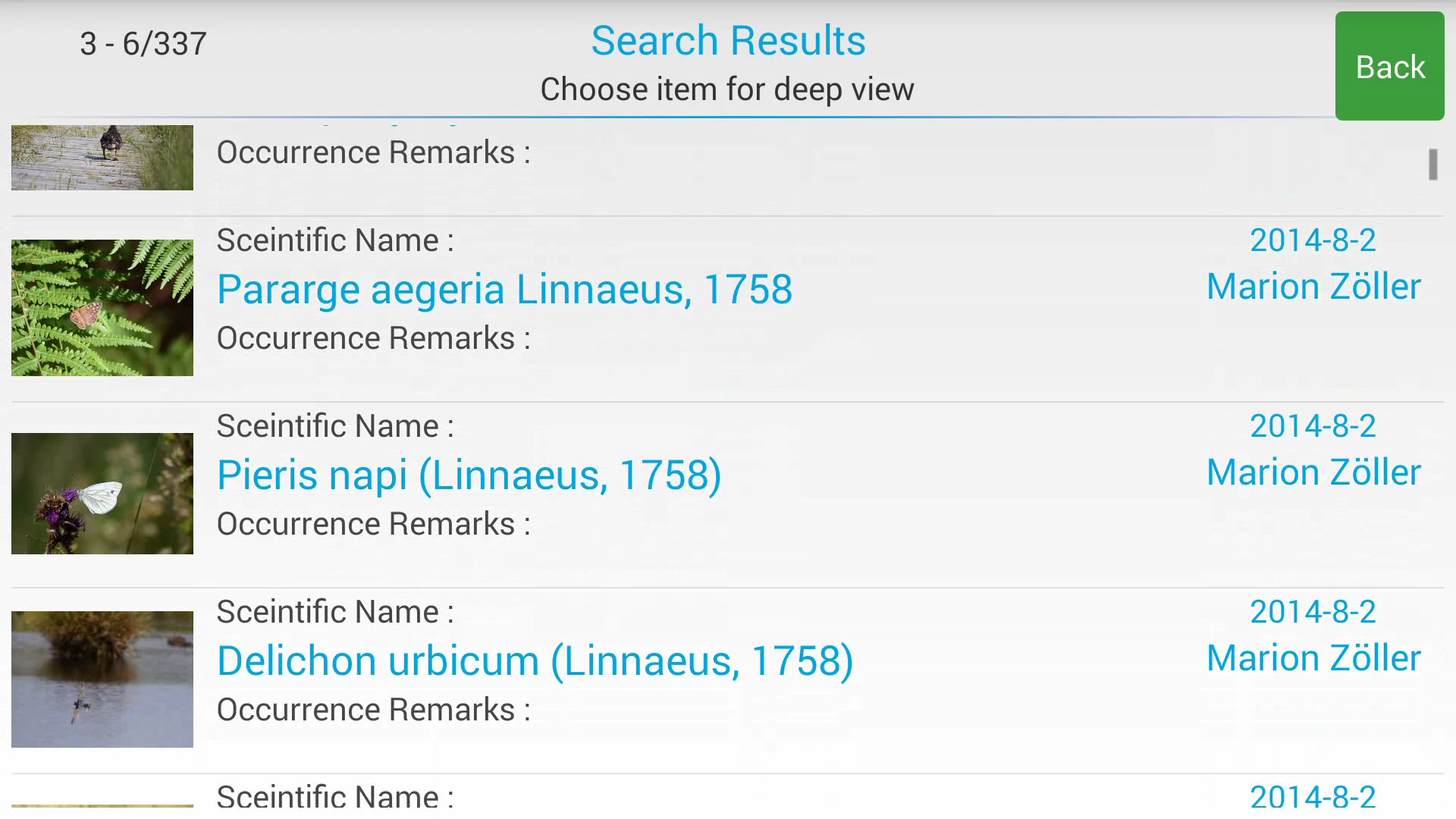Image resolution: width=1456 pixels, height=819 pixels.
Task: Open the Pieris napi white butterfly thumbnail
Action: click(102, 494)
